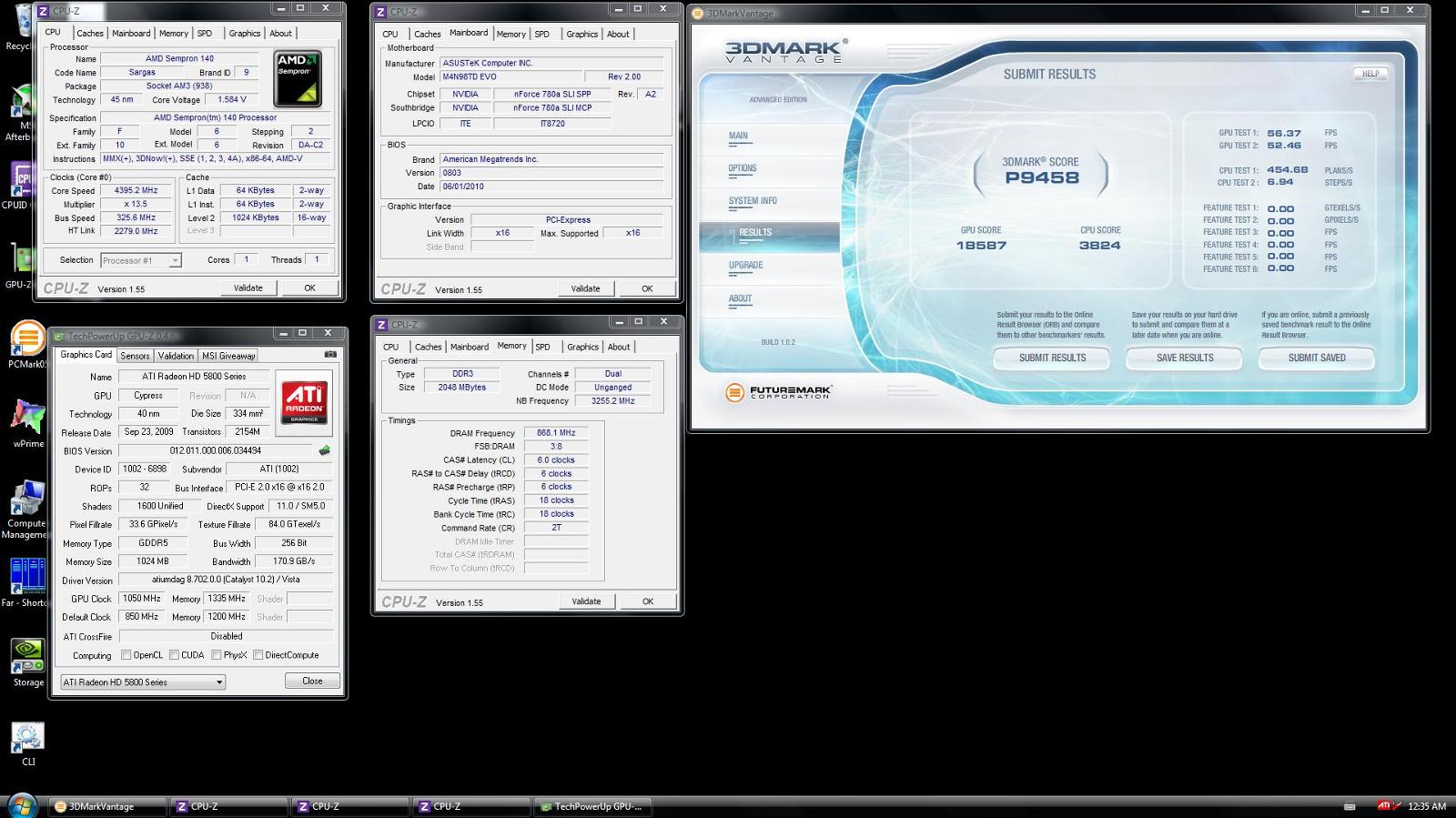Open the Far shortcut on desktop

pos(25,582)
